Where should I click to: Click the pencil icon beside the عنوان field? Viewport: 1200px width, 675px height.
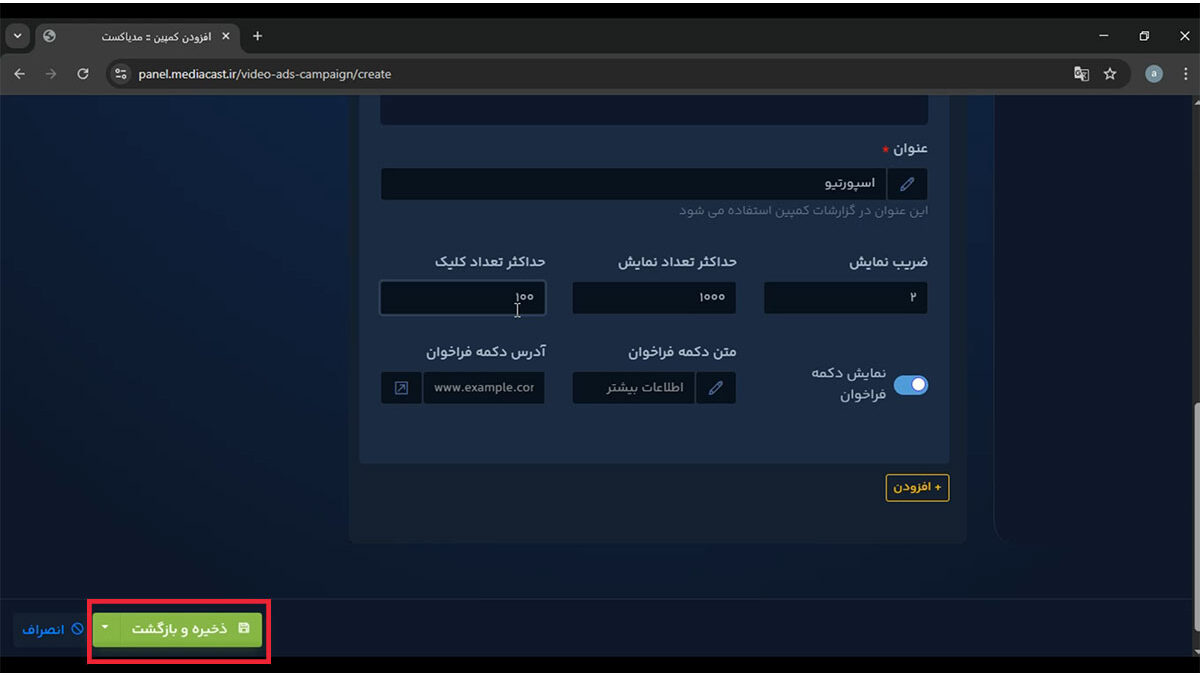tap(907, 184)
